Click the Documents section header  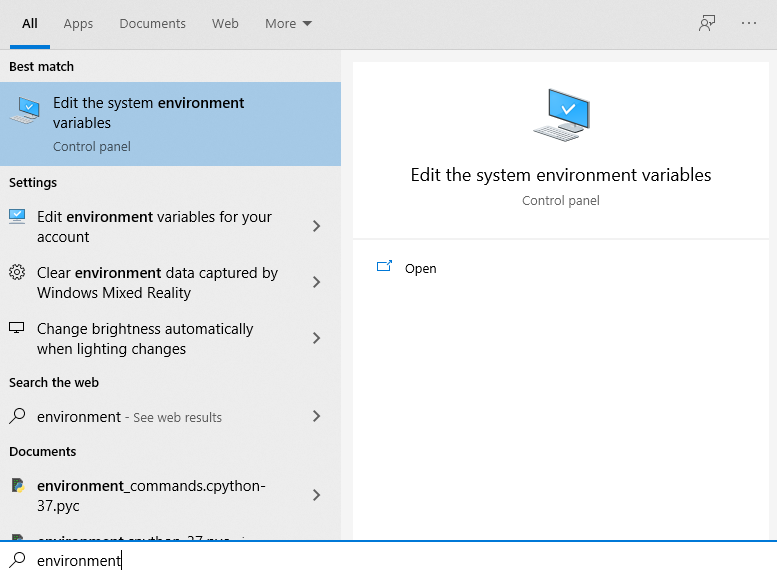43,452
